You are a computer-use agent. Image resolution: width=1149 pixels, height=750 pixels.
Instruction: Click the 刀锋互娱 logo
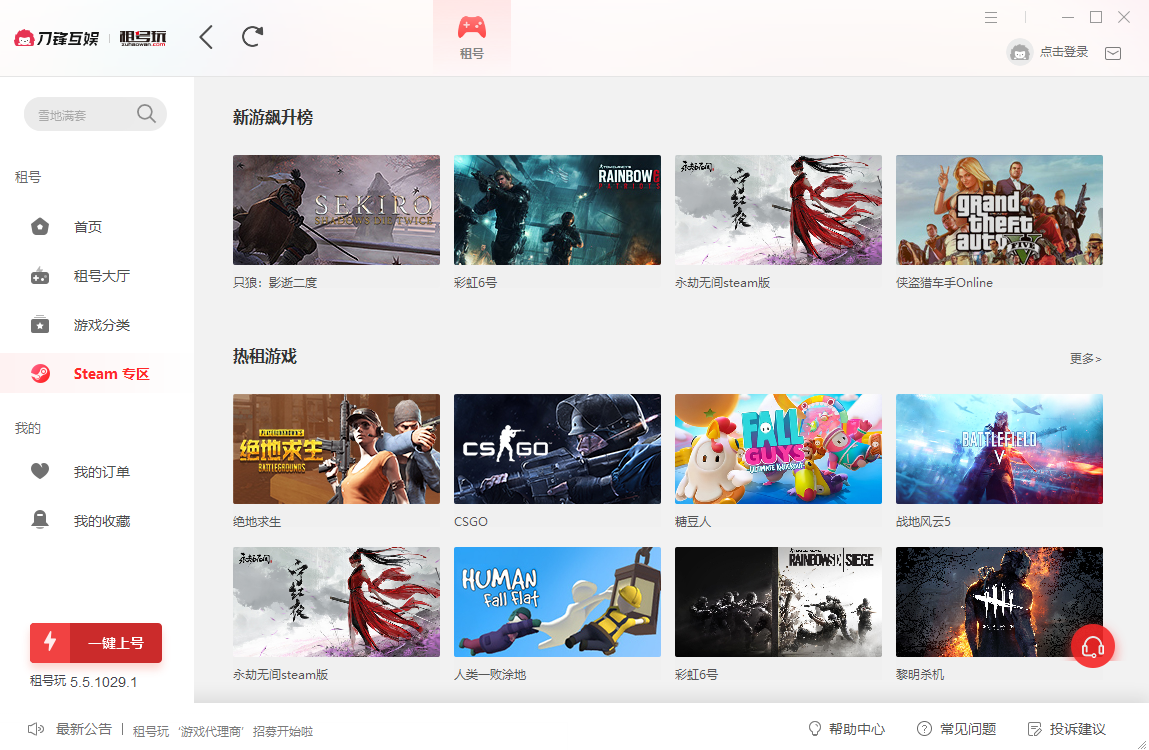click(56, 38)
